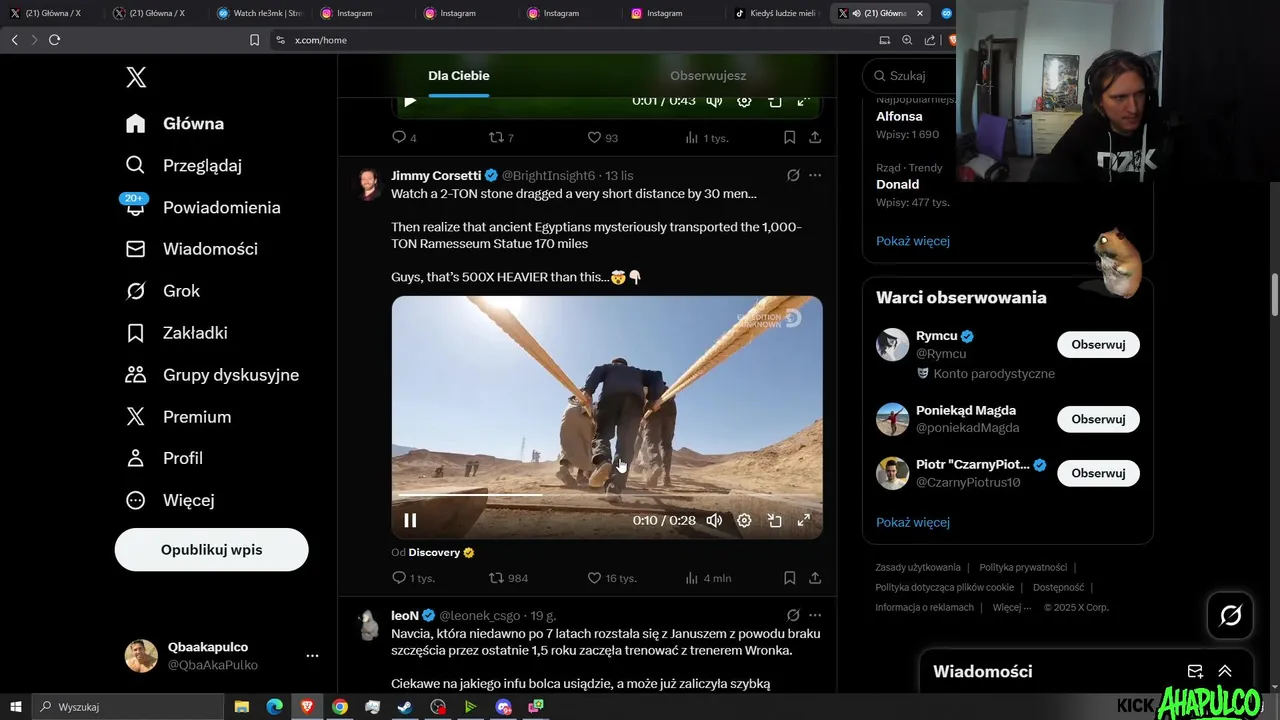
Task: Open account menu dots next to Qbaakapulco
Action: point(312,656)
